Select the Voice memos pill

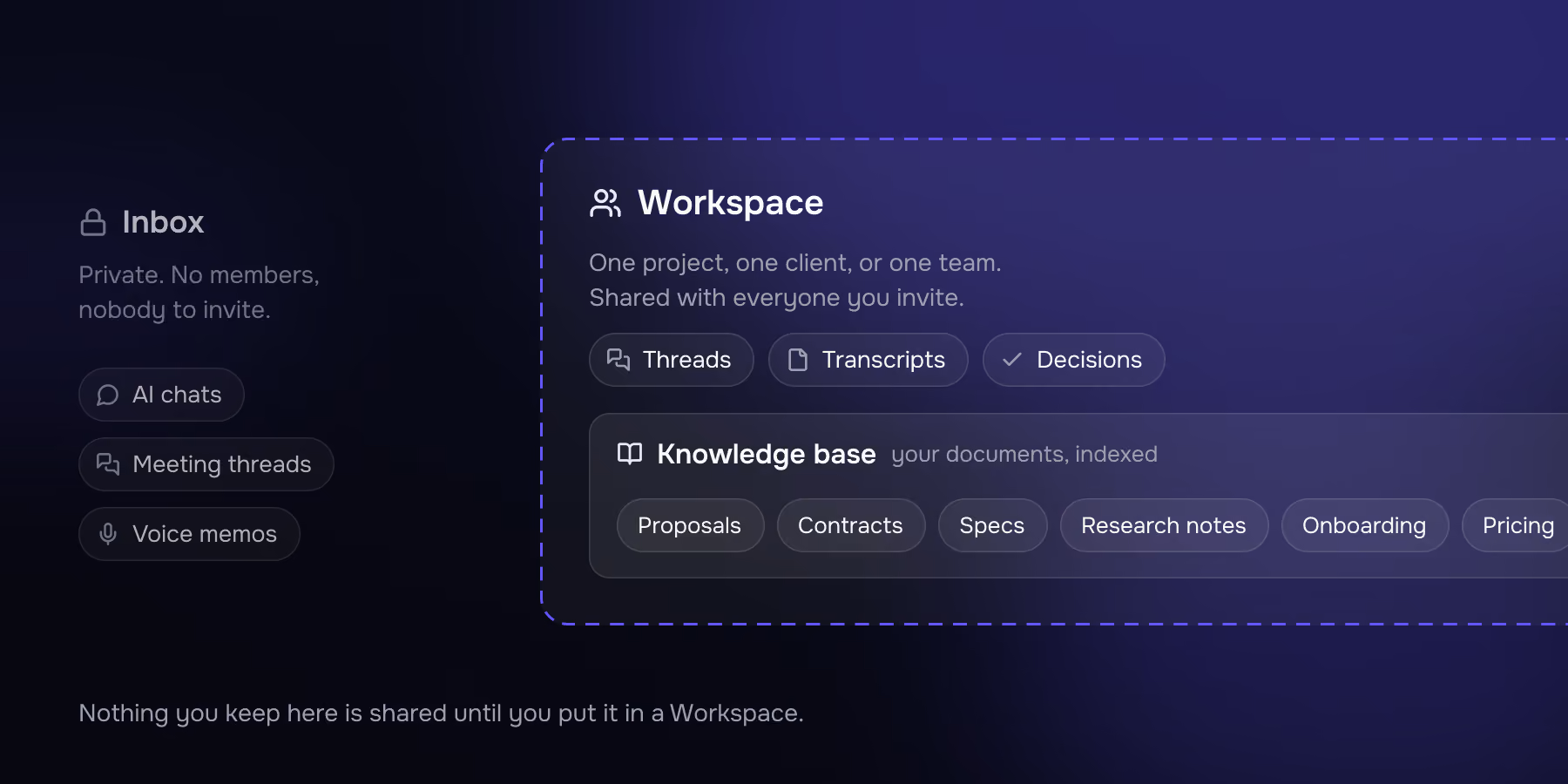point(189,534)
